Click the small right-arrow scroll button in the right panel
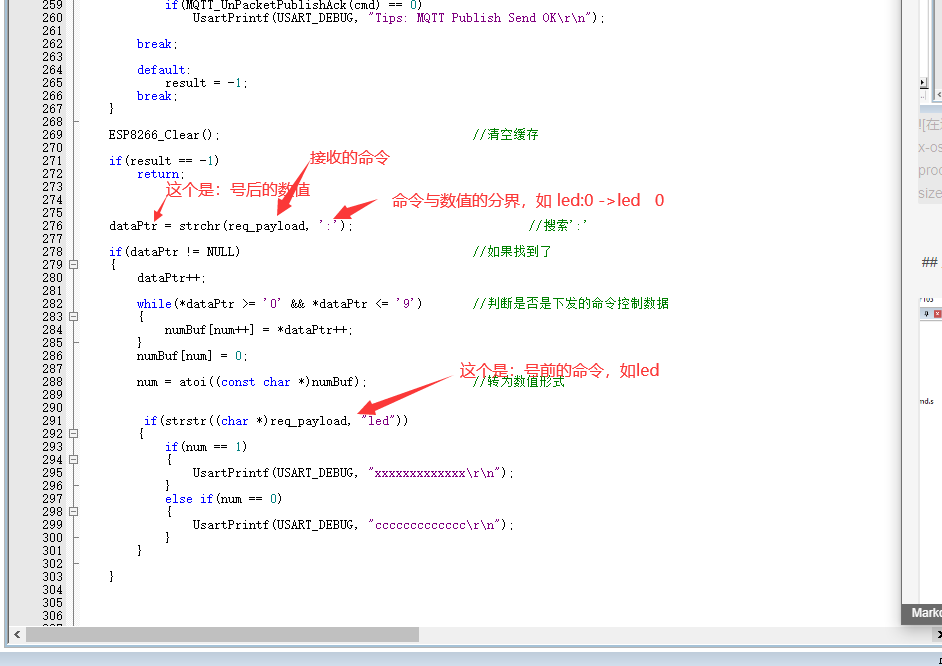Image resolution: width=942 pixels, height=666 pixels. tap(923, 82)
